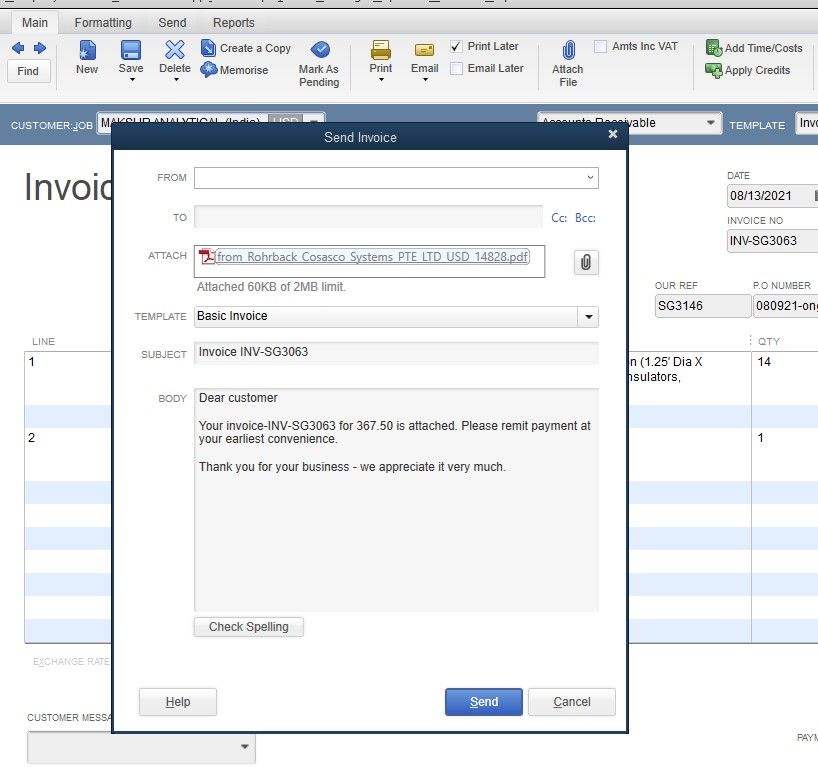Click the New invoice icon
Image resolution: width=818 pixels, height=767 pixels.
(87, 50)
